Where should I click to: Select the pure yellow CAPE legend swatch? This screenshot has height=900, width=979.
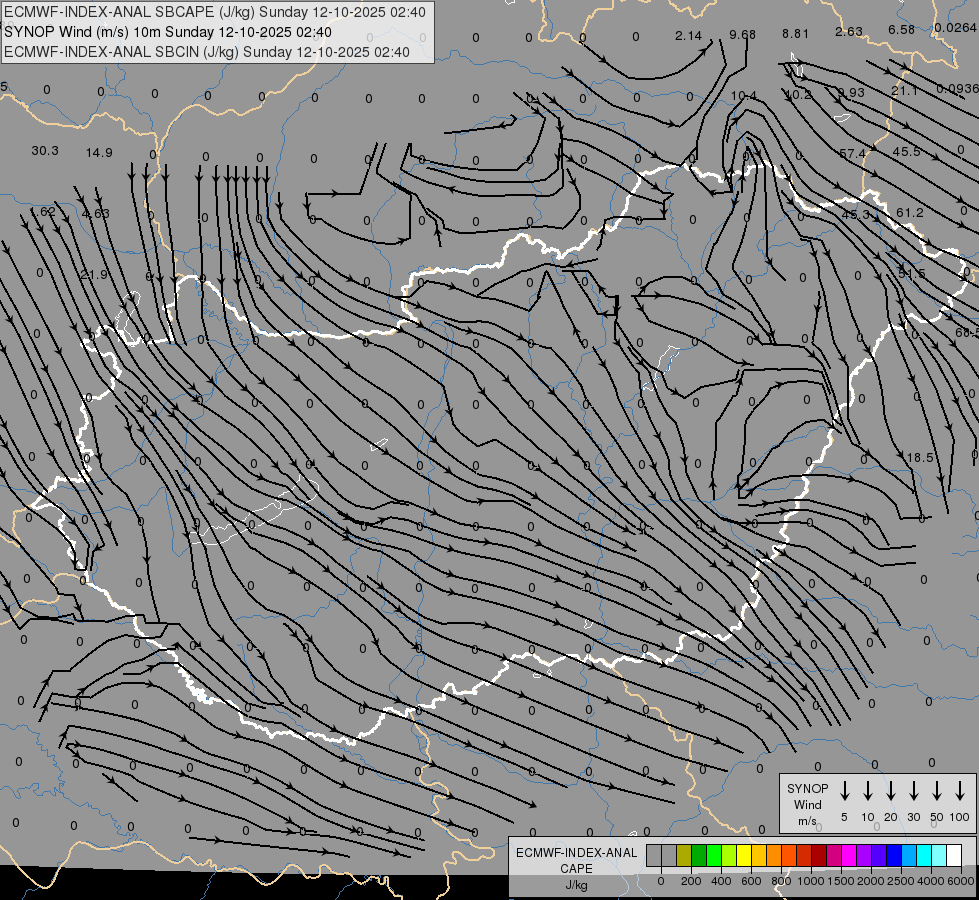(x=744, y=855)
